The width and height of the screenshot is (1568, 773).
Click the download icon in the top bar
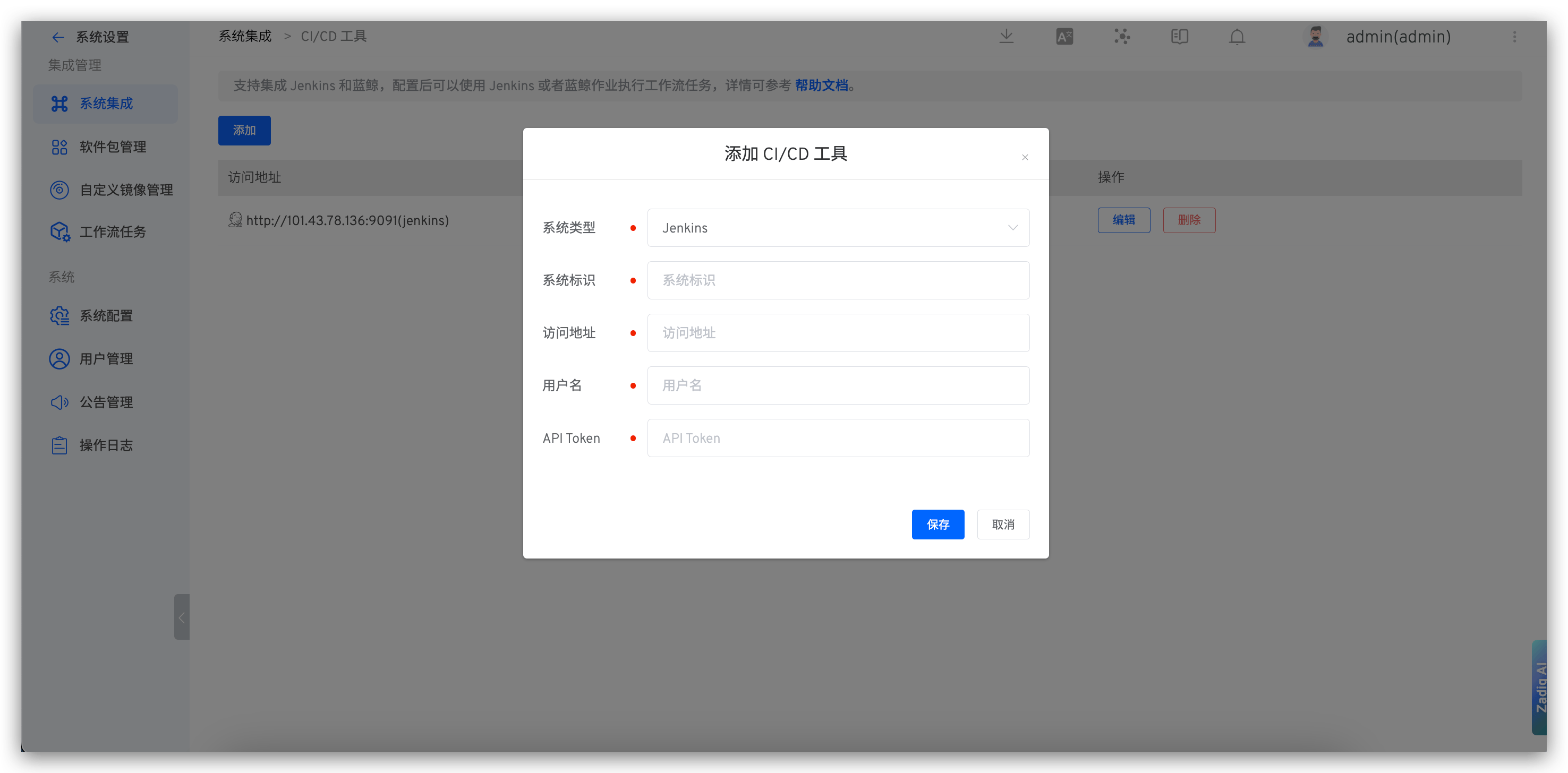coord(1006,37)
